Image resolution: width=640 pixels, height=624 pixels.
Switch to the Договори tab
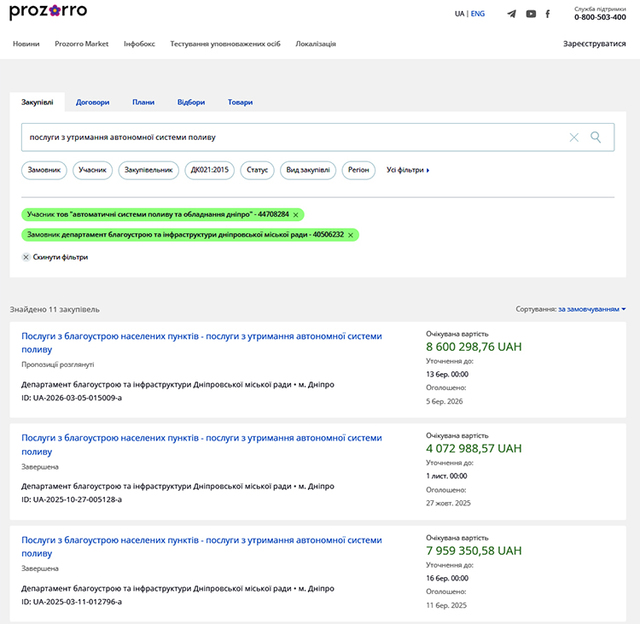point(93,102)
